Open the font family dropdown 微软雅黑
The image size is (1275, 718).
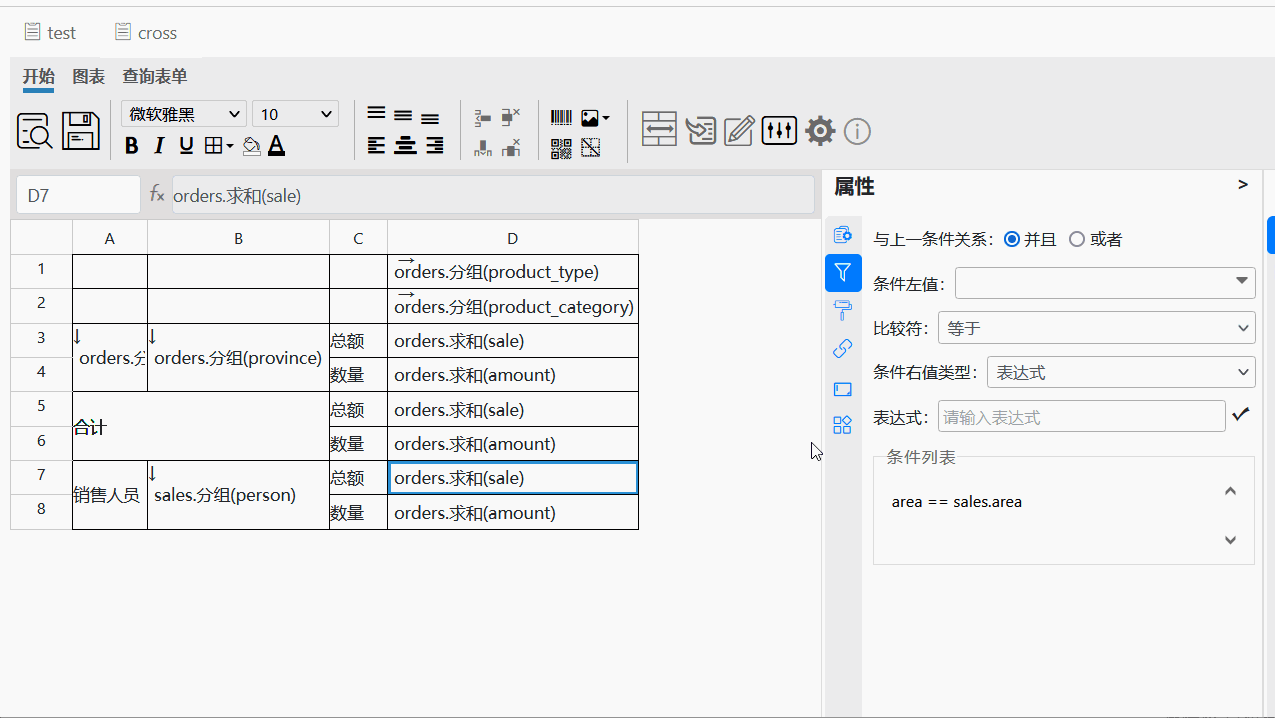[x=184, y=114]
